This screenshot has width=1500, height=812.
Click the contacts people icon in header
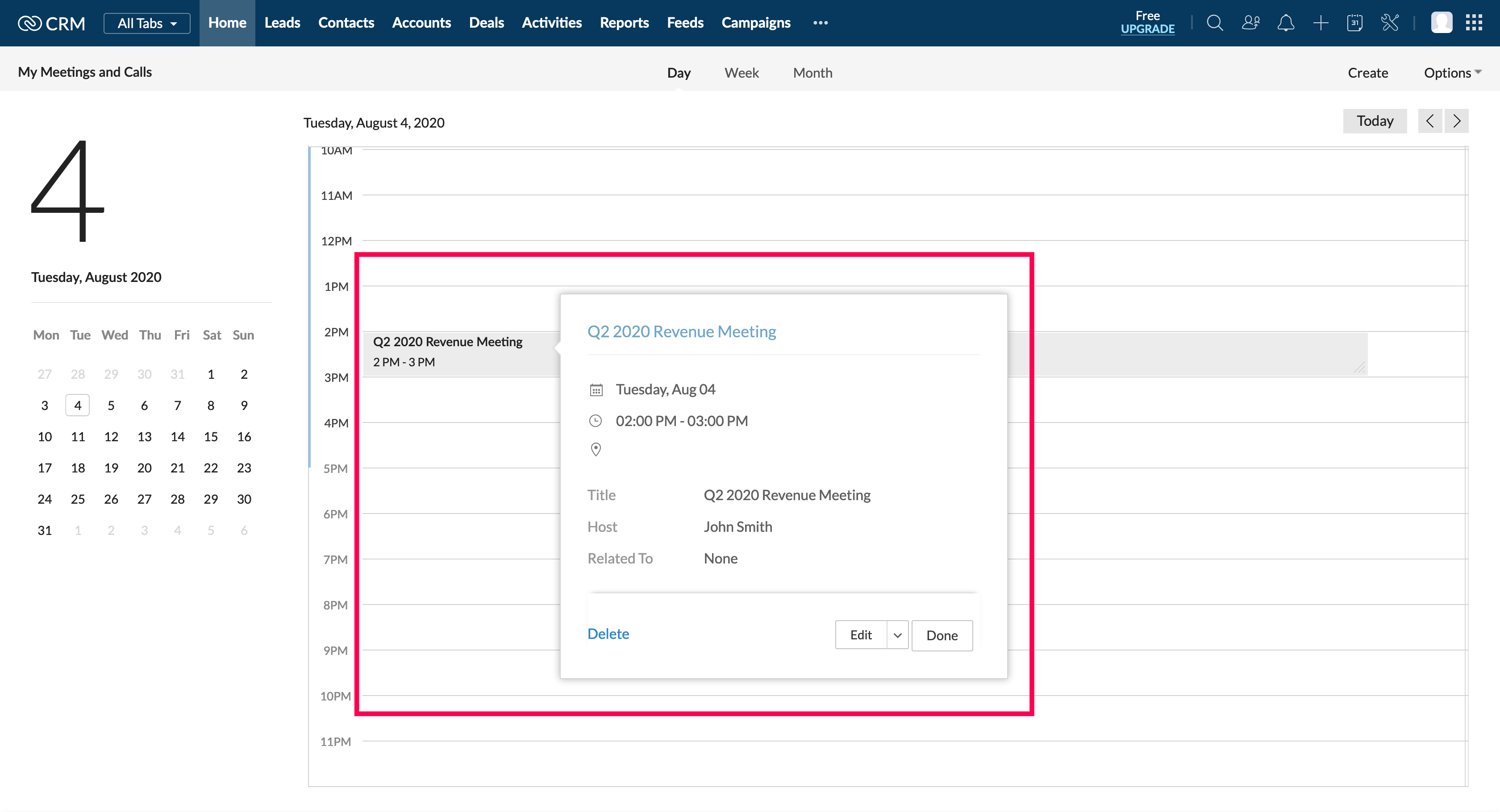click(1250, 23)
